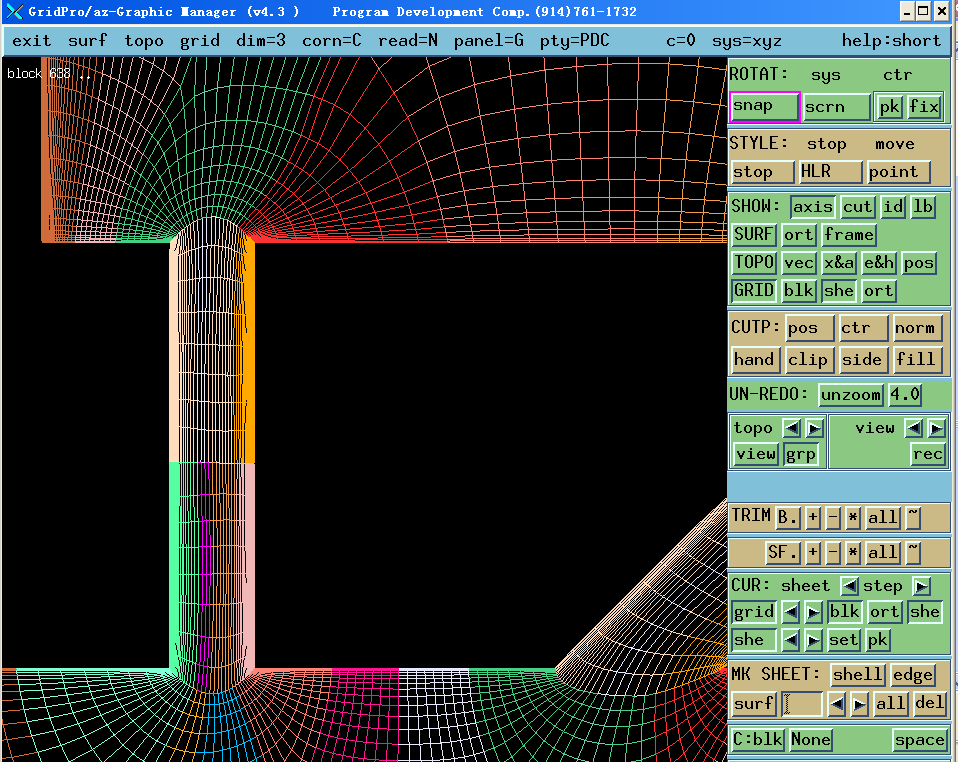Click the tilde button in the TRIM B. row
958x762 pixels.
(x=913, y=518)
